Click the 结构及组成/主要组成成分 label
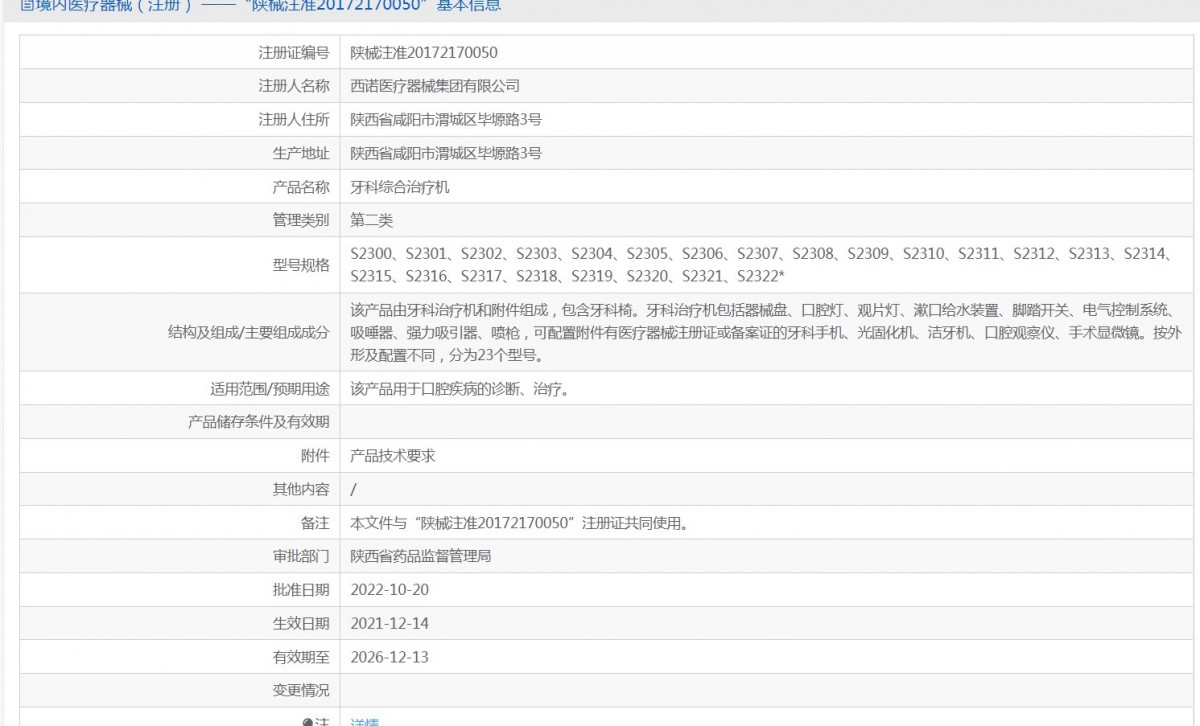 [x=248, y=333]
